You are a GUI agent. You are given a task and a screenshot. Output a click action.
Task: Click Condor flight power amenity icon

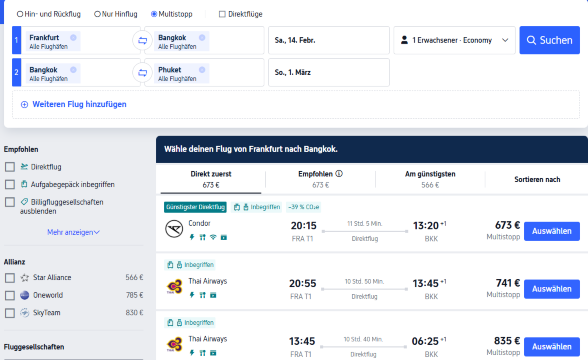click(192, 237)
